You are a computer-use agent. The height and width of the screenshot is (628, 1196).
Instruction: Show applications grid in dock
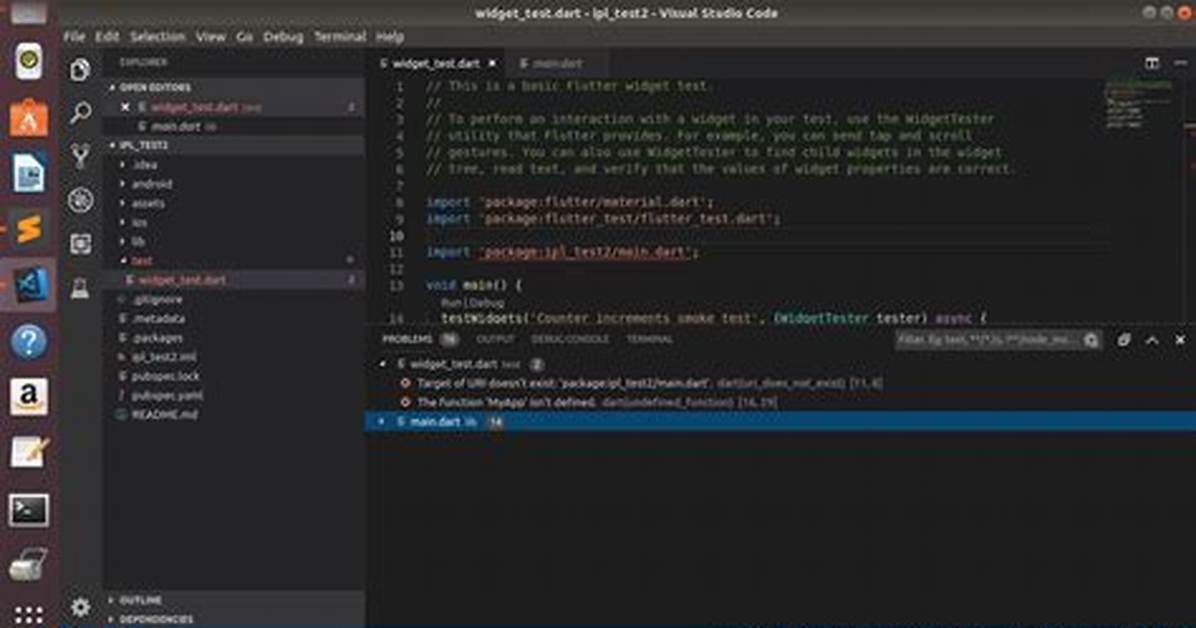(x=28, y=615)
